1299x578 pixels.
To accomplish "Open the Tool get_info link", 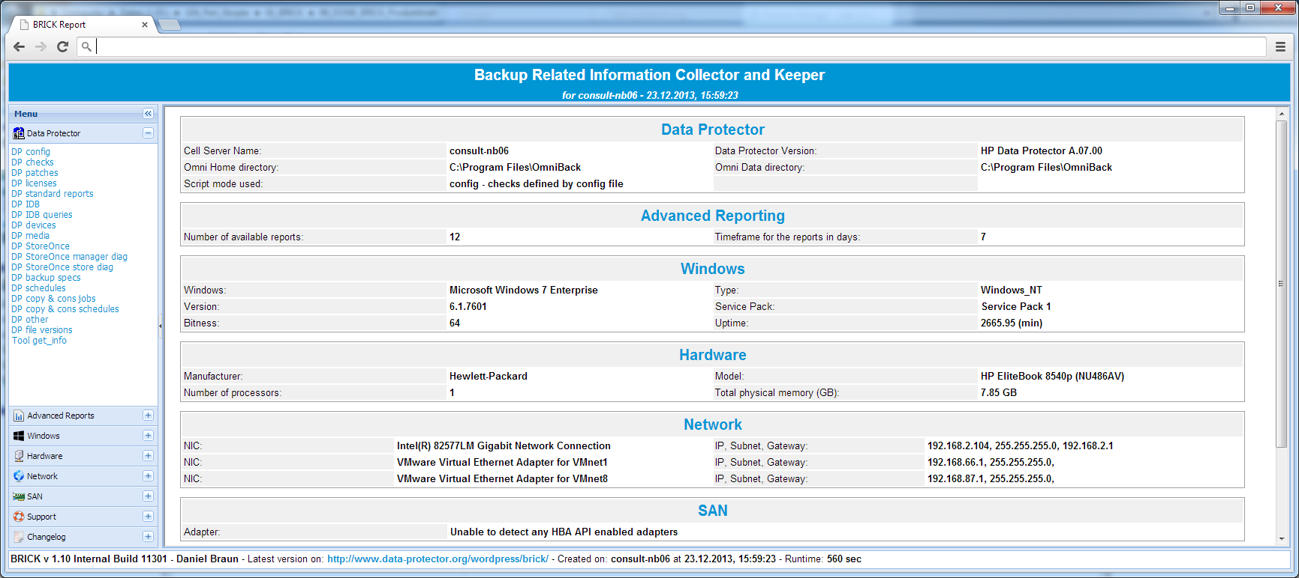I will [39, 341].
